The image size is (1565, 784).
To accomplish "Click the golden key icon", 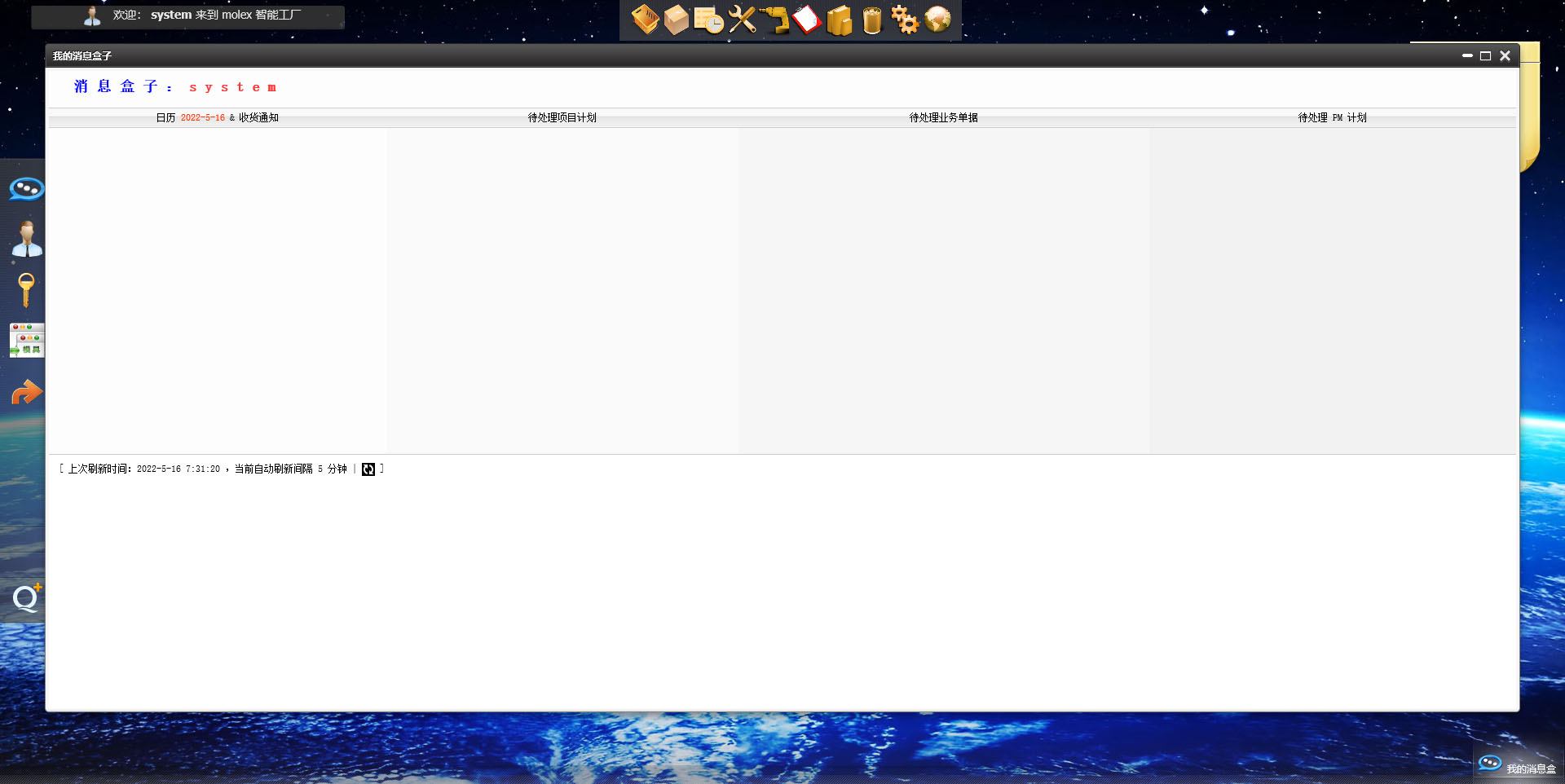I will click(x=26, y=290).
